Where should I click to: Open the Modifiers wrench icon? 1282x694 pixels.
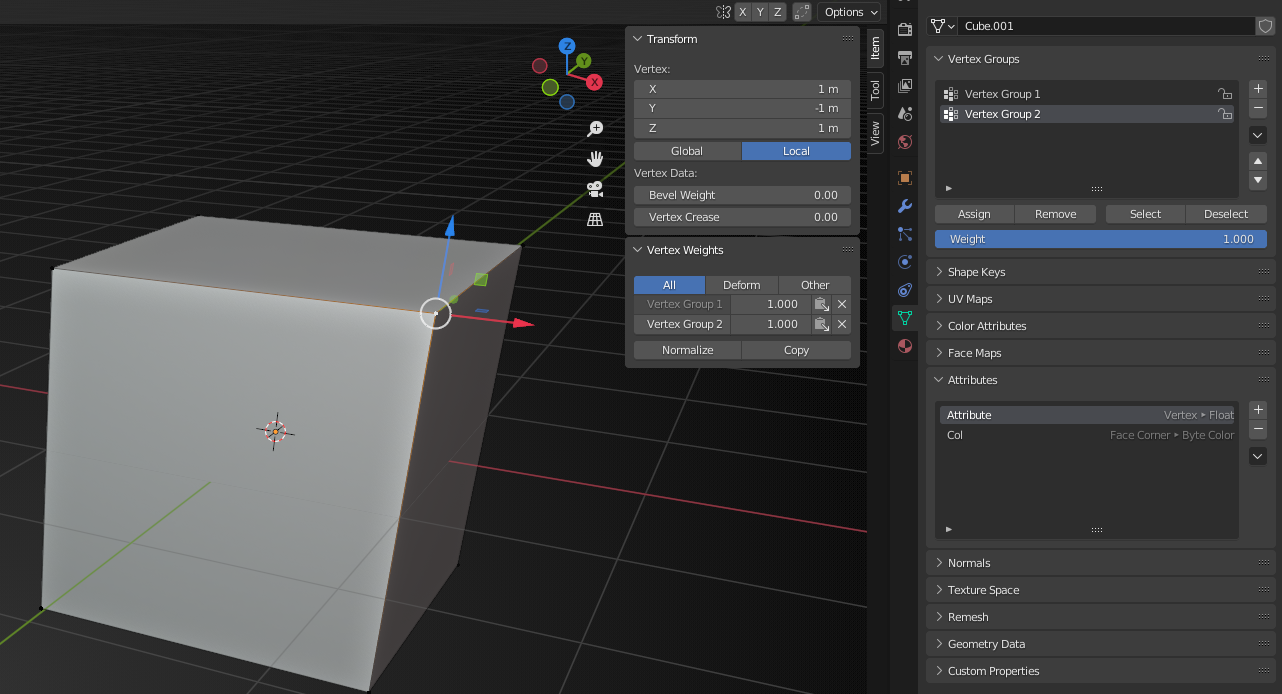coord(905,206)
